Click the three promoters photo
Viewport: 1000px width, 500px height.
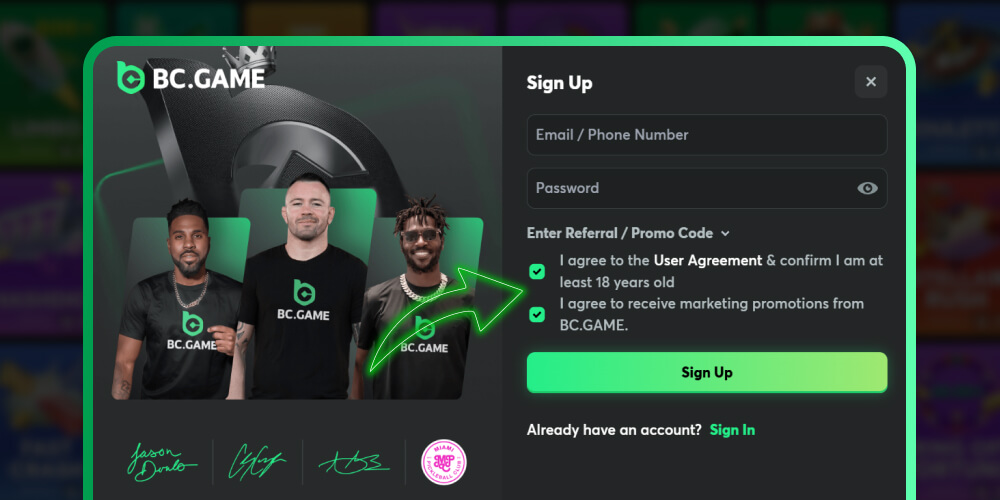tap(298, 287)
